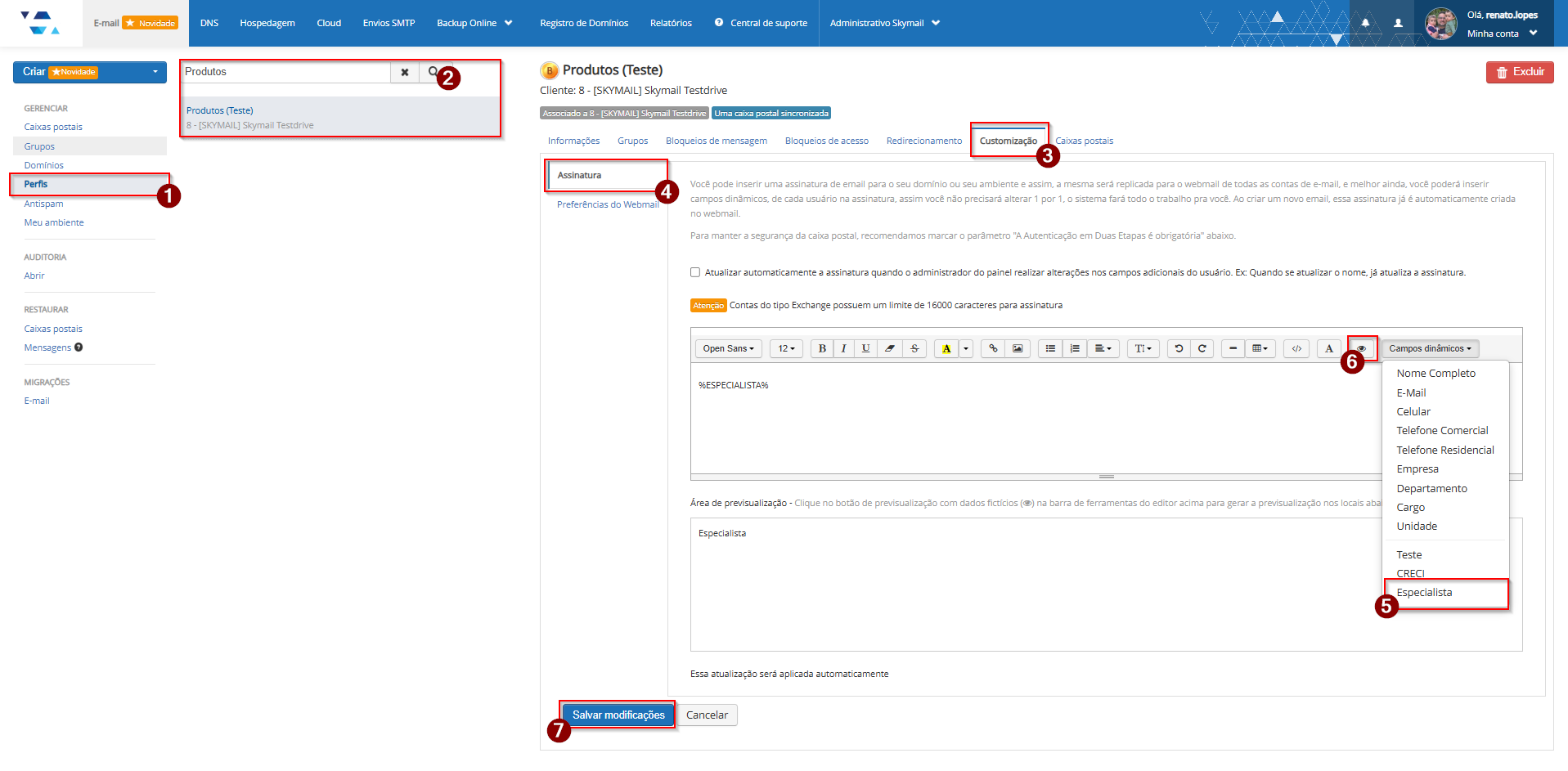Click the strikethrough icon
This screenshot has height=771, width=1568.
click(x=914, y=348)
